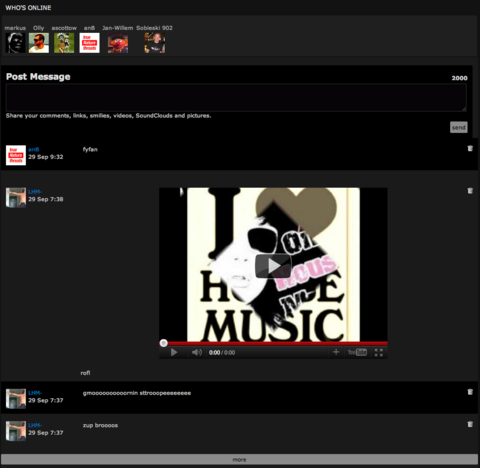The image size is (480, 468).
Task: Open Sobieski 902's avatar in Who's Online
Action: click(x=154, y=43)
